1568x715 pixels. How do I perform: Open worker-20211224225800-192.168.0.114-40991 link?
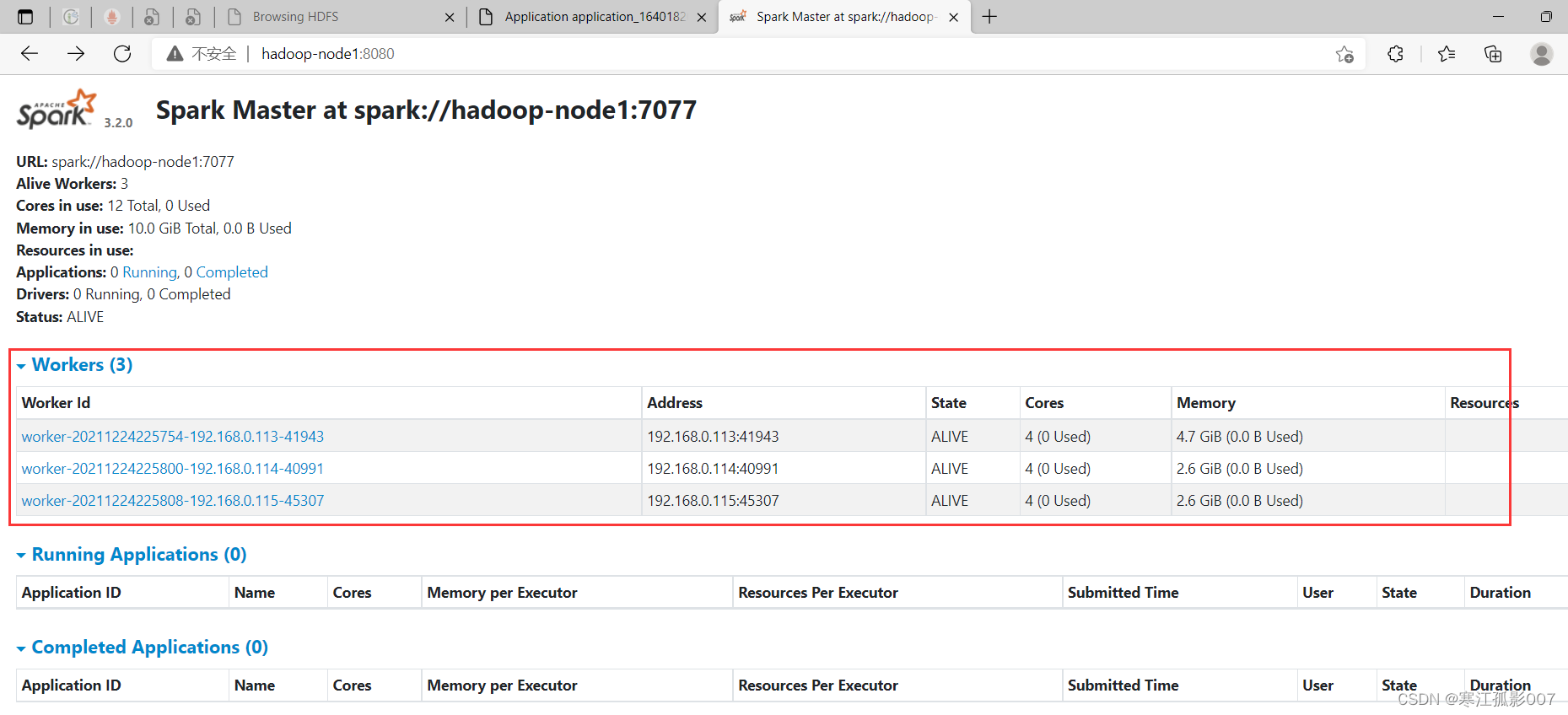(x=173, y=469)
